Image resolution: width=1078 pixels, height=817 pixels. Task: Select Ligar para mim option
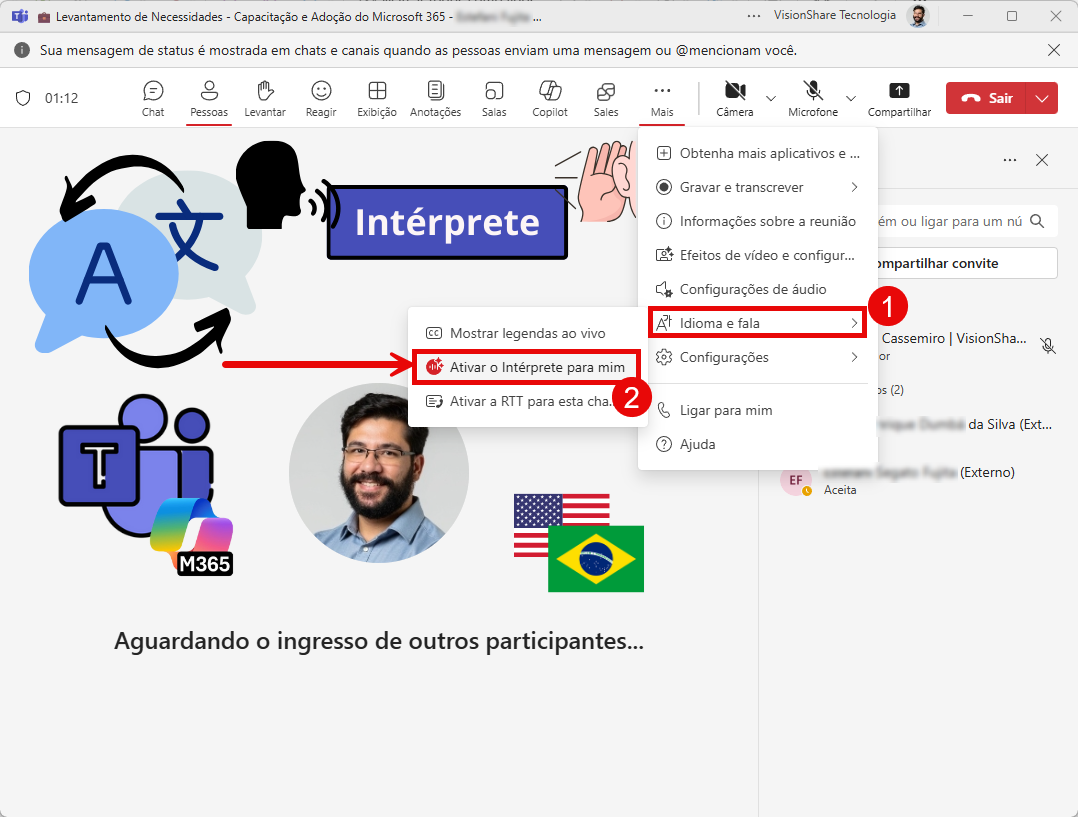point(758,411)
